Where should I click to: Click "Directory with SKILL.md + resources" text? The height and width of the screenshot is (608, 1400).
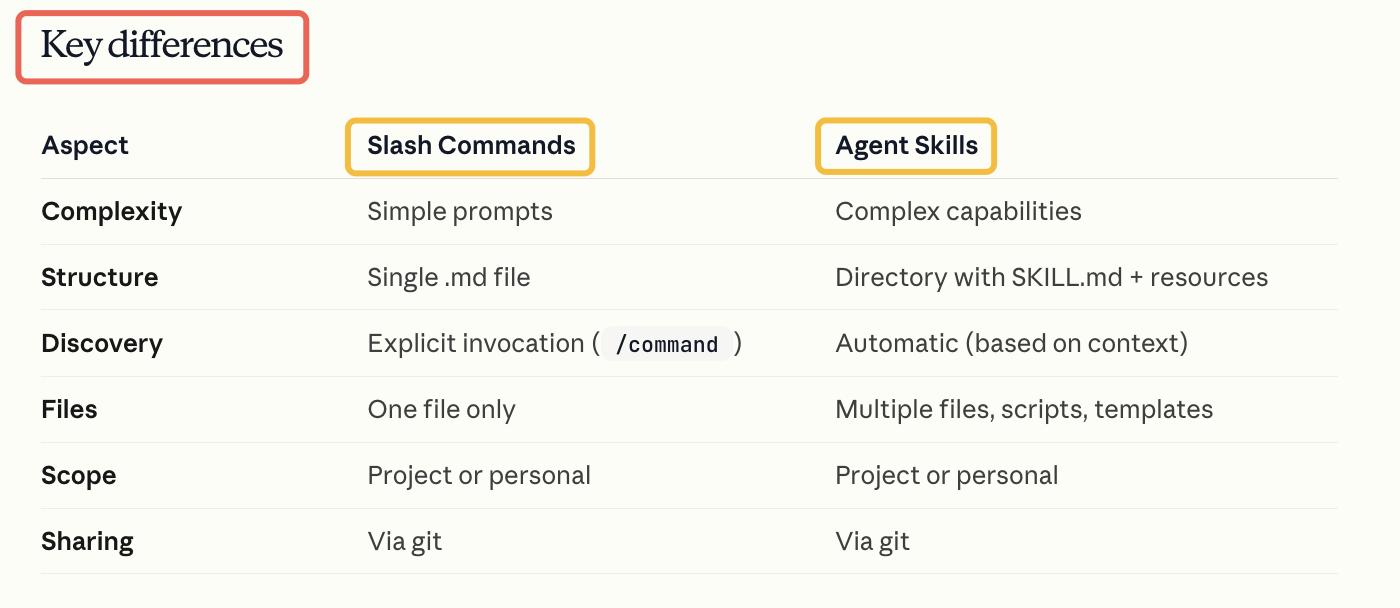tap(1051, 278)
